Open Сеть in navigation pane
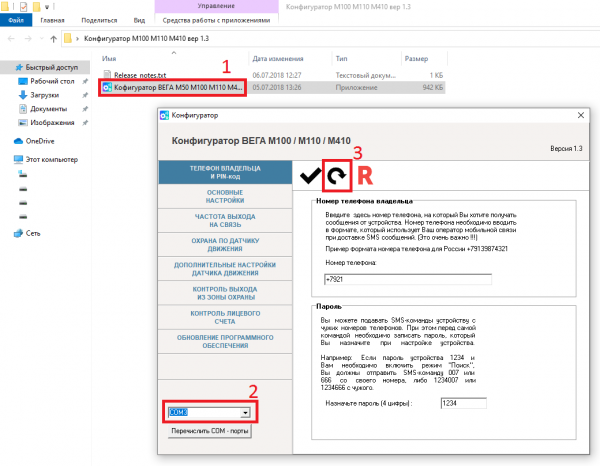The height and width of the screenshot is (466, 600). pyautogui.click(x=33, y=233)
